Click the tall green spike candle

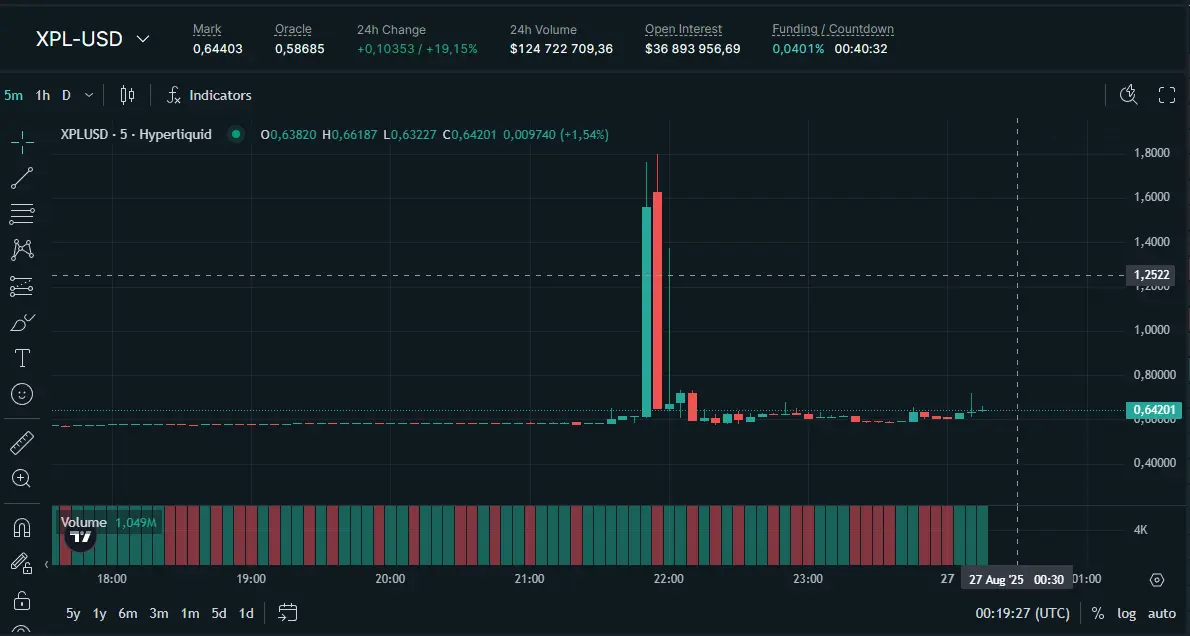[x=647, y=311]
